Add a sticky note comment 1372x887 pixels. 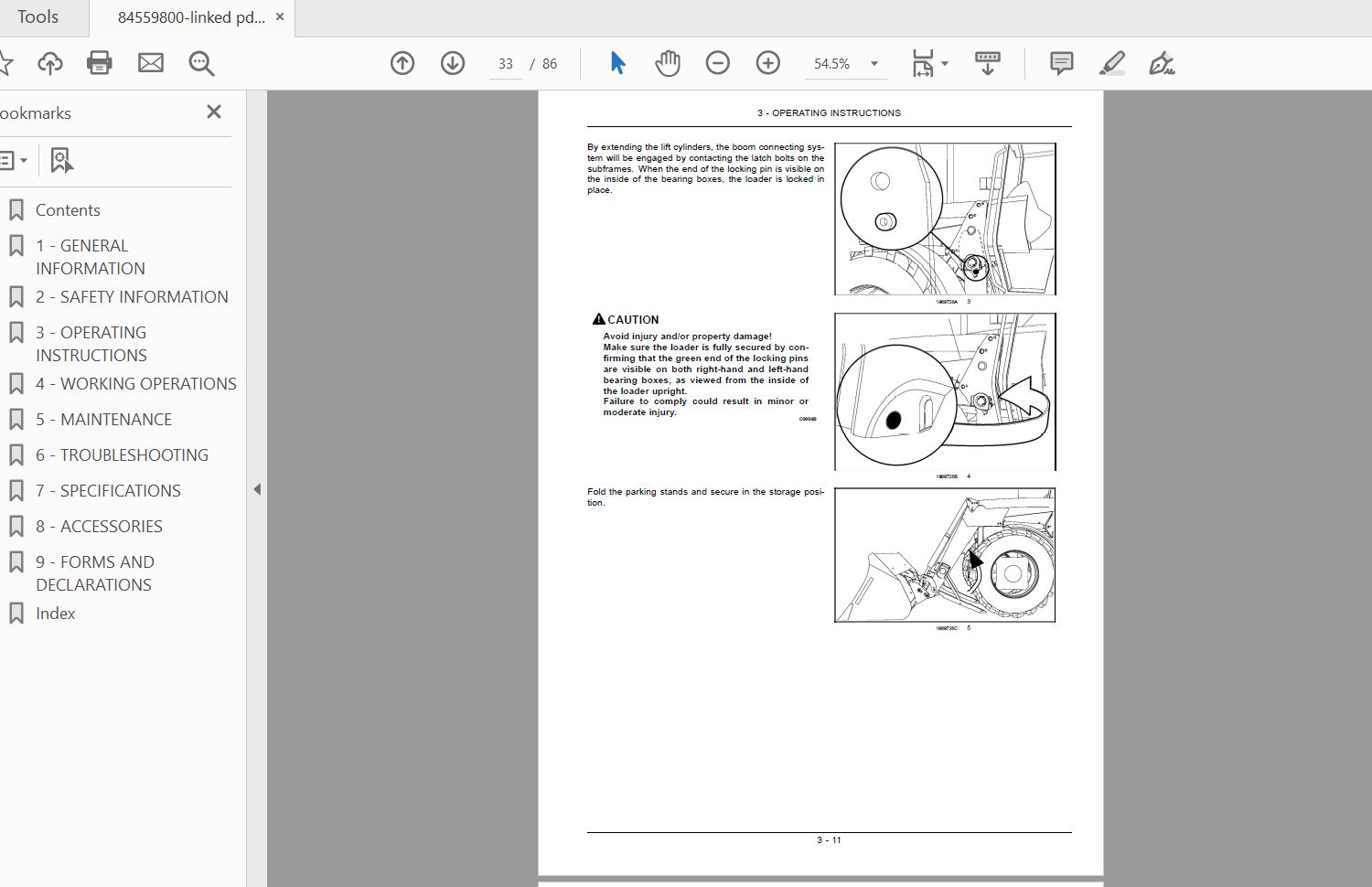(x=1061, y=63)
